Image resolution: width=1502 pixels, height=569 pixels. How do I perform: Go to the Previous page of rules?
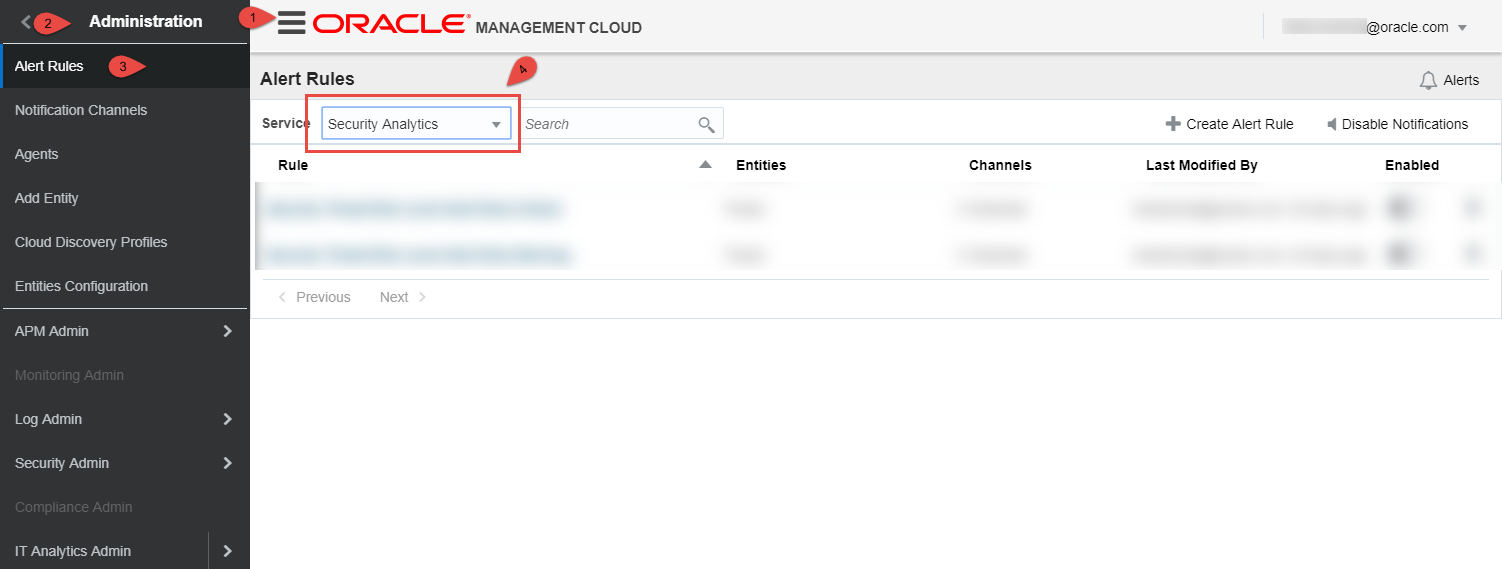(x=314, y=297)
